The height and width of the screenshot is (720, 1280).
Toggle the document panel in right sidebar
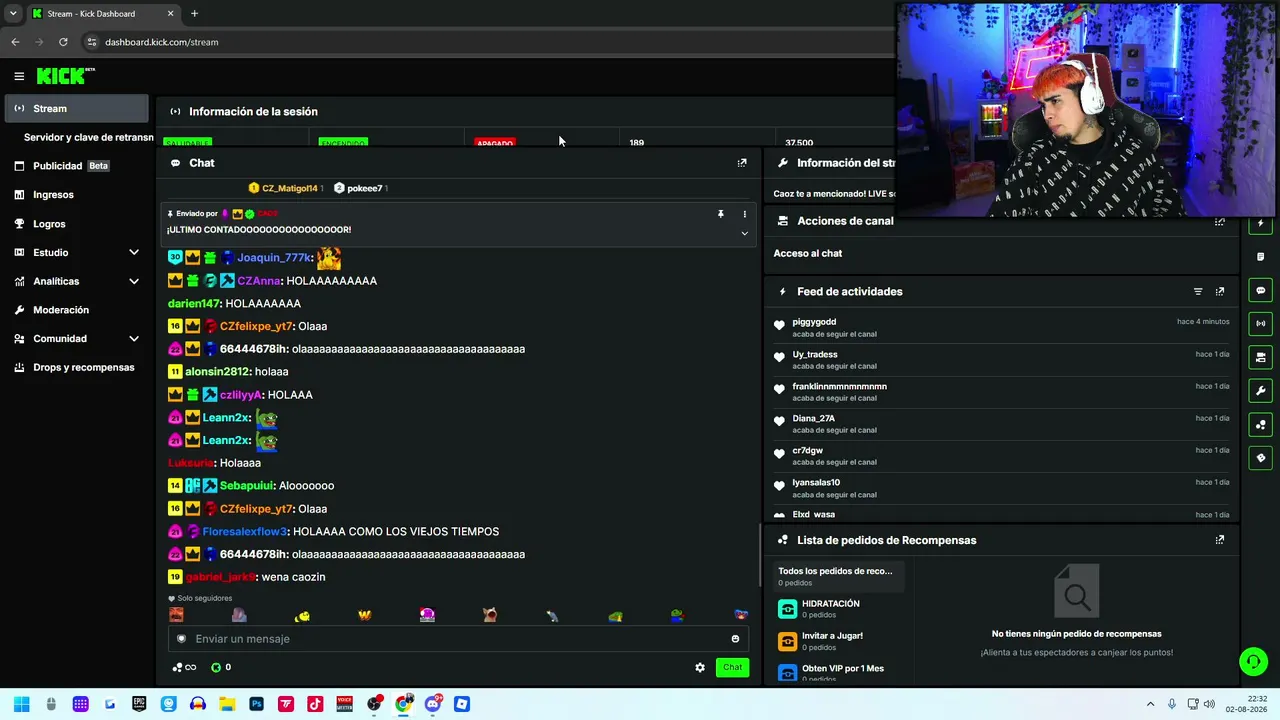1260,256
